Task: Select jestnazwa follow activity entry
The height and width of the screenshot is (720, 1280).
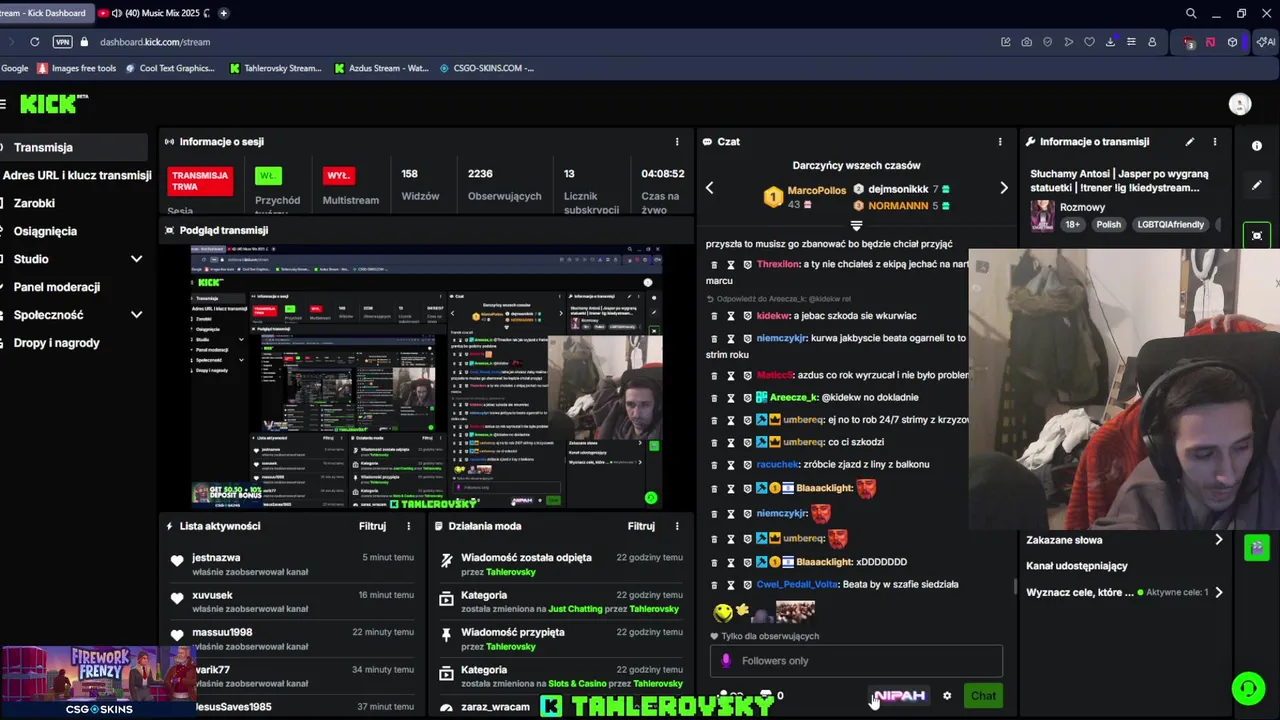Action: (290, 564)
